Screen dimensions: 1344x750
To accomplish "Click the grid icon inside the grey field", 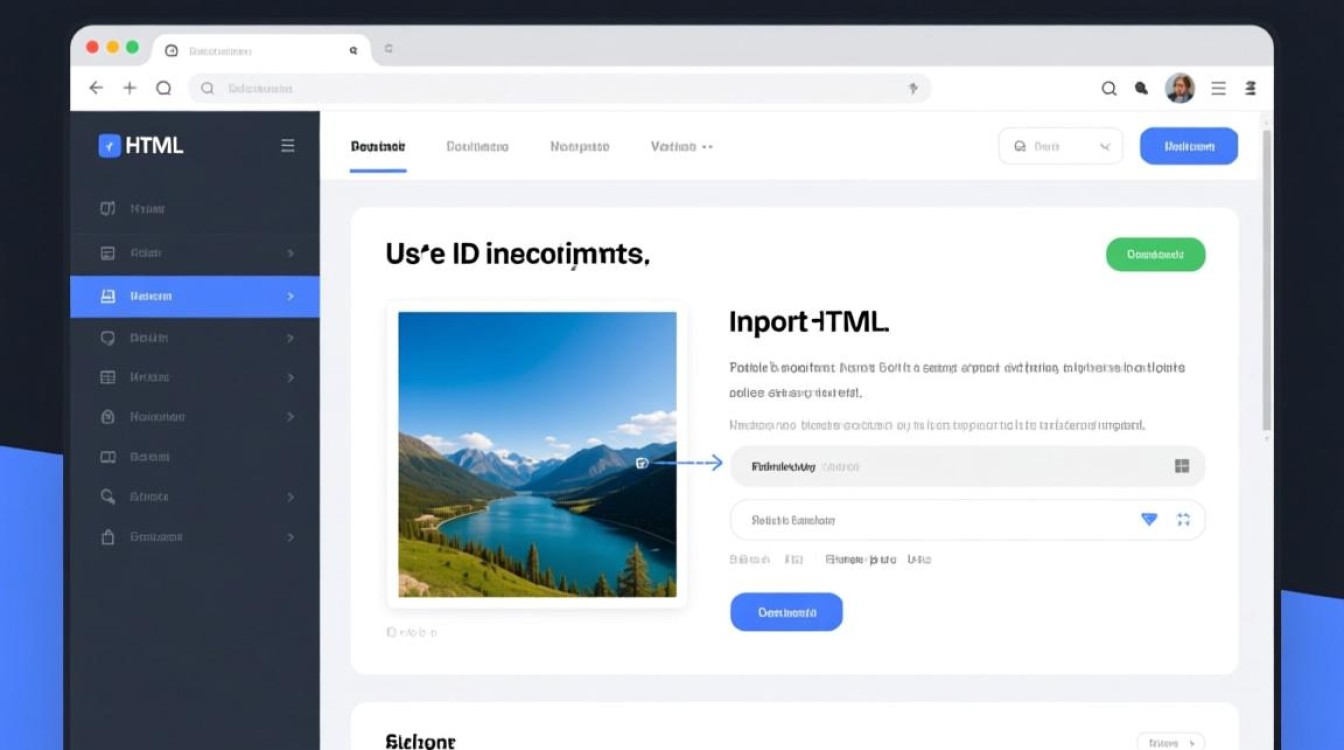I will click(1182, 466).
